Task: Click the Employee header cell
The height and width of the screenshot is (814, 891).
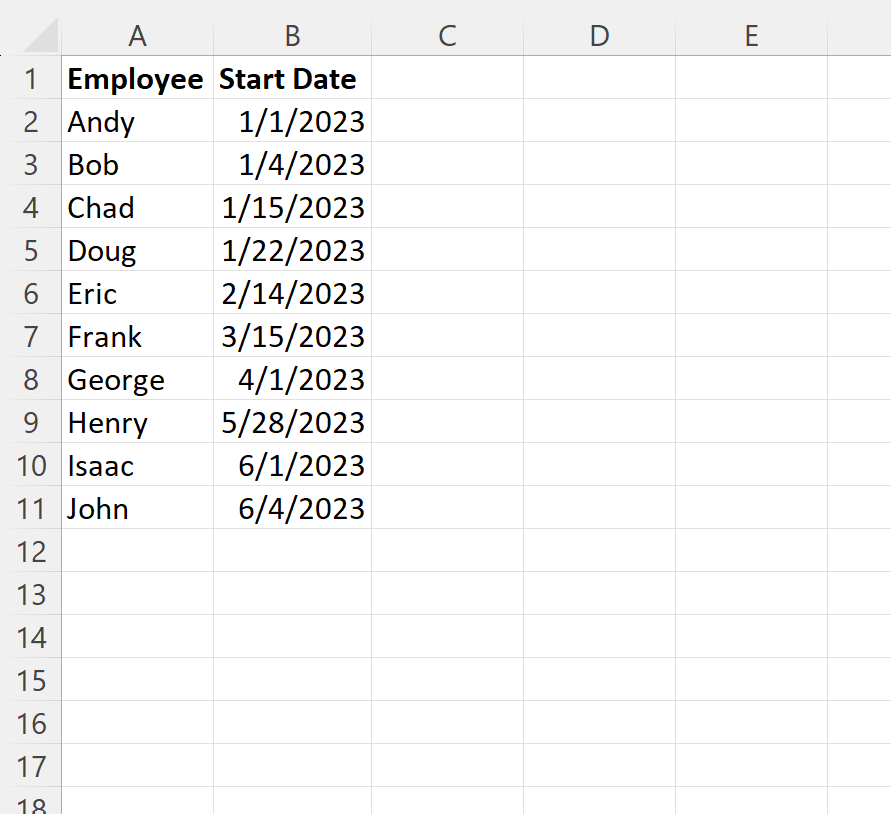Action: click(x=137, y=78)
